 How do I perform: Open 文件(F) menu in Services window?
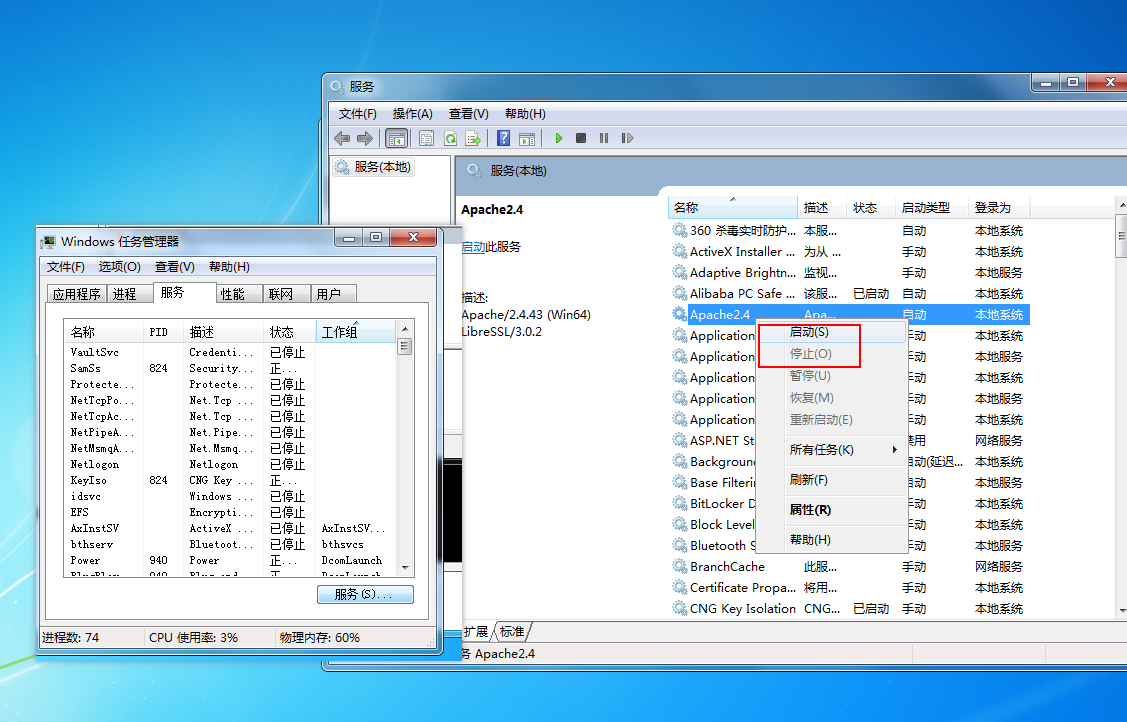pos(357,114)
